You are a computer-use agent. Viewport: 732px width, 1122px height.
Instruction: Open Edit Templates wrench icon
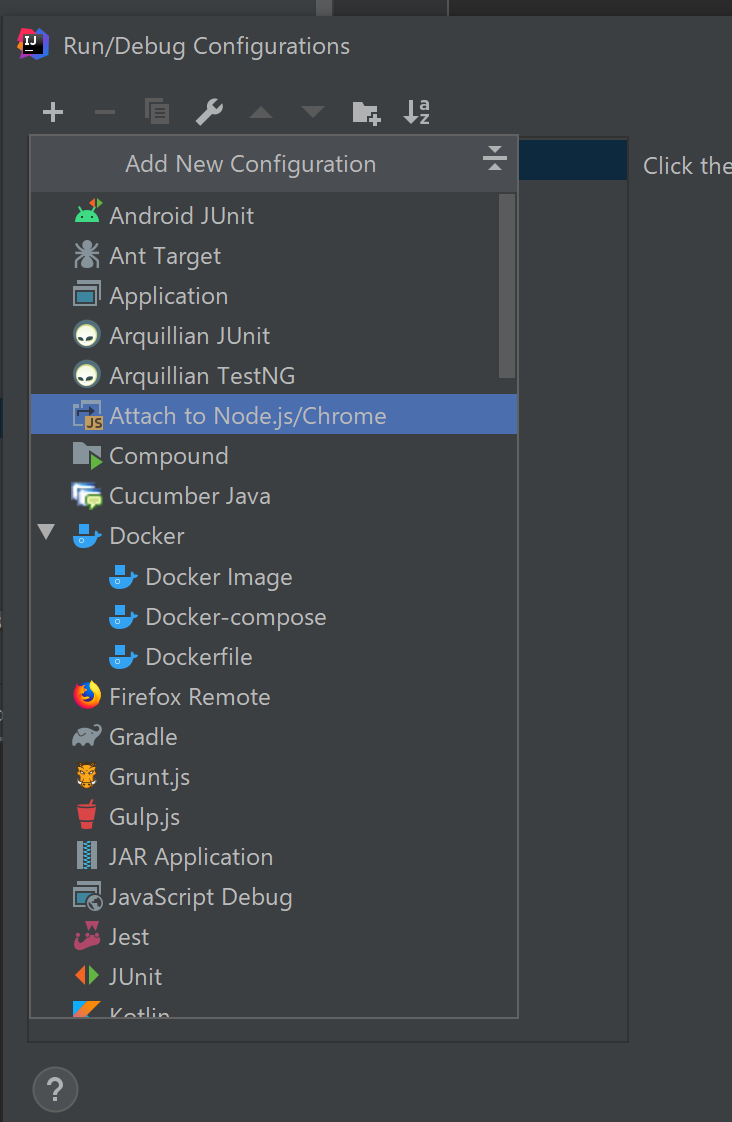[209, 112]
